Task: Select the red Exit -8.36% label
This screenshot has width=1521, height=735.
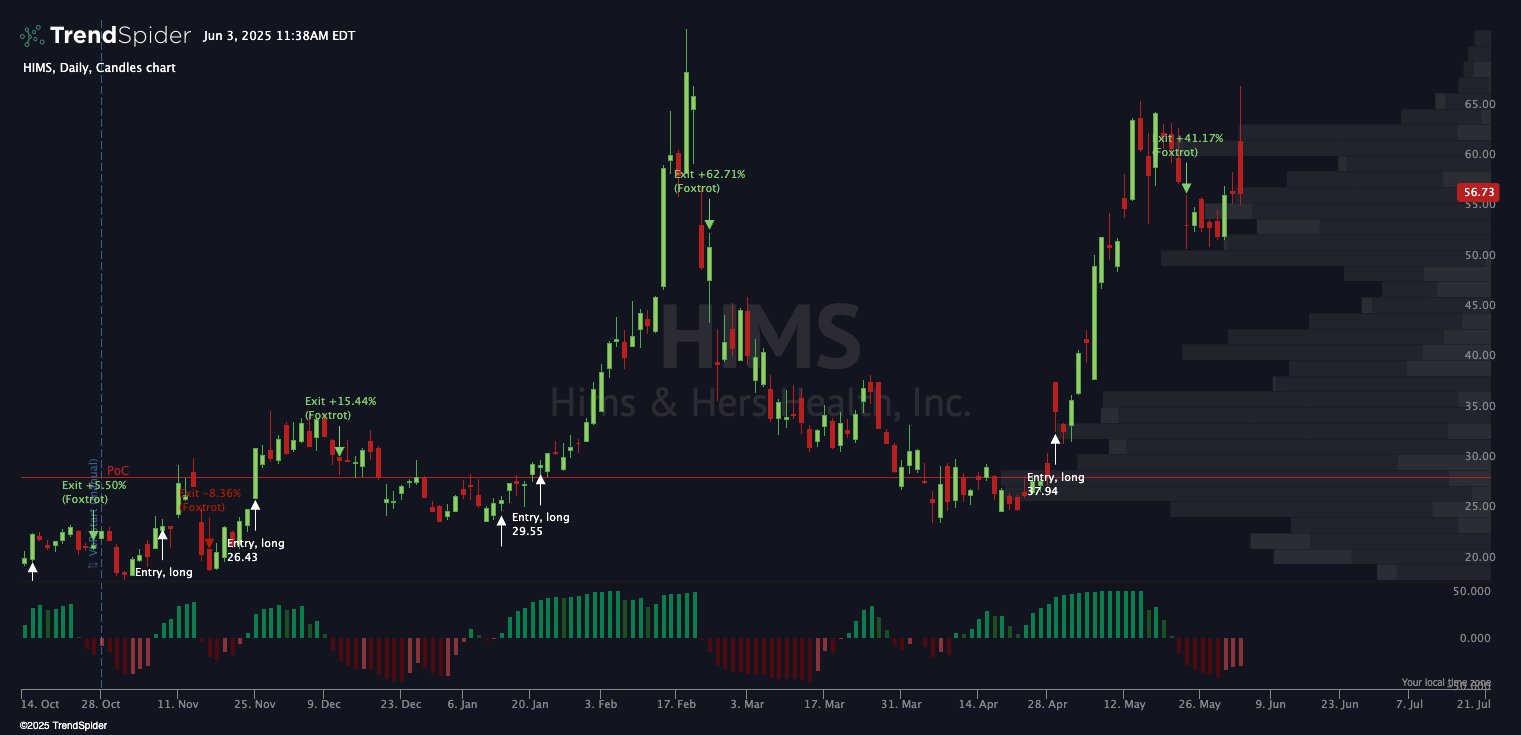Action: (211, 500)
